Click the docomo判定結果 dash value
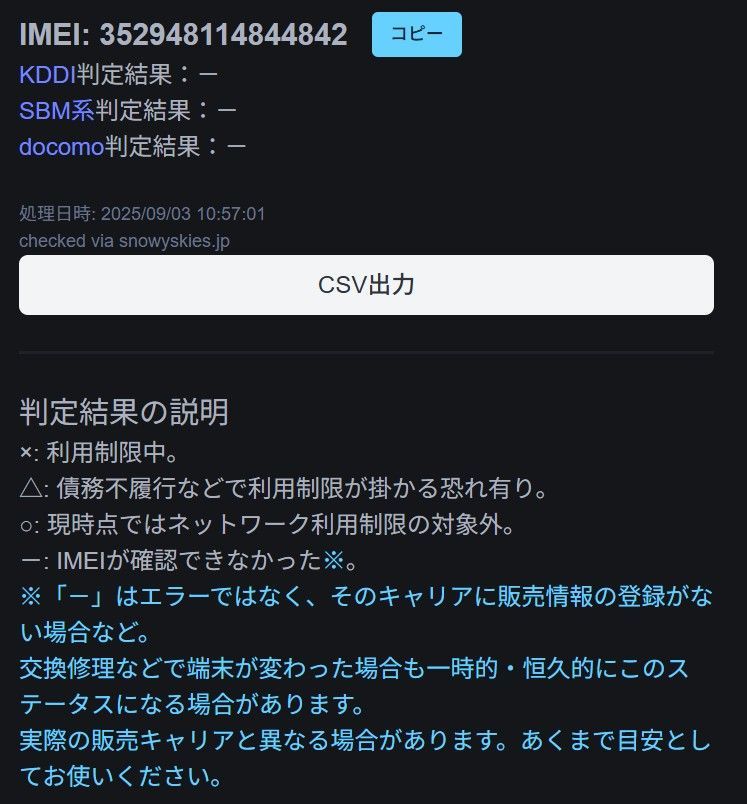 (236, 147)
